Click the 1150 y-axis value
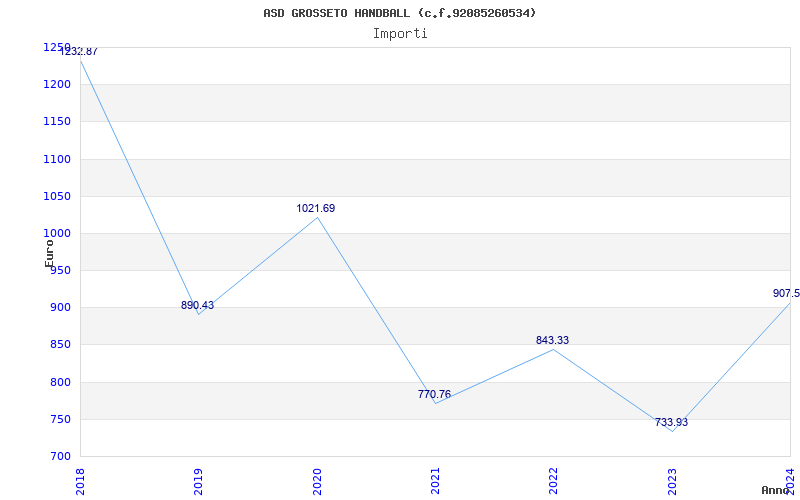 (57, 121)
